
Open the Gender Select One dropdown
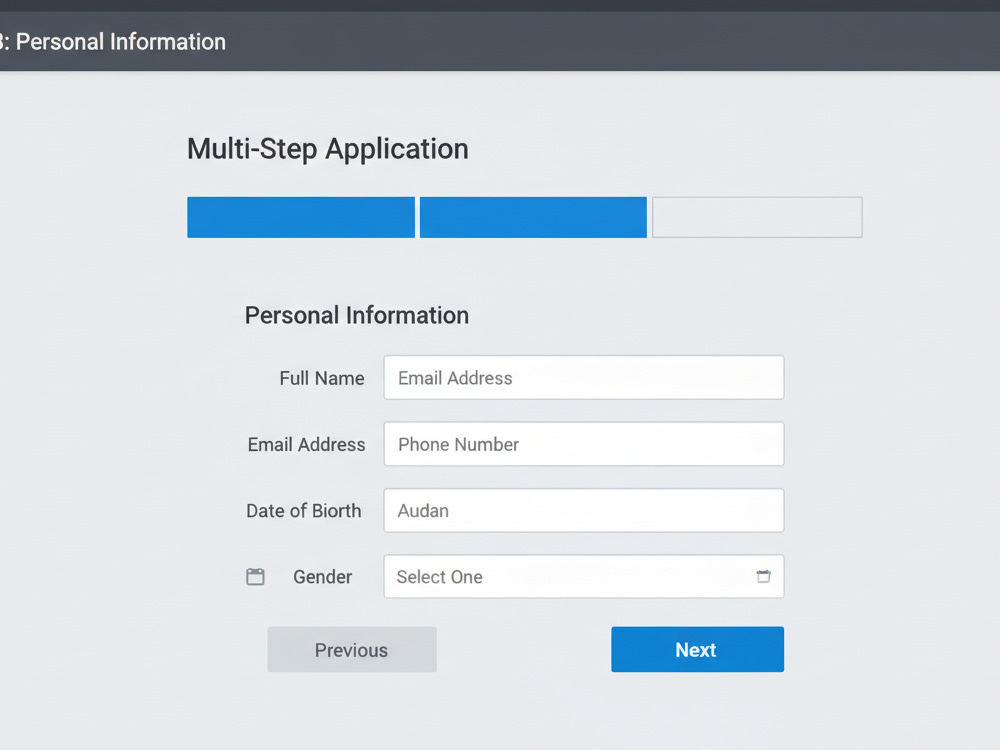[584, 577]
